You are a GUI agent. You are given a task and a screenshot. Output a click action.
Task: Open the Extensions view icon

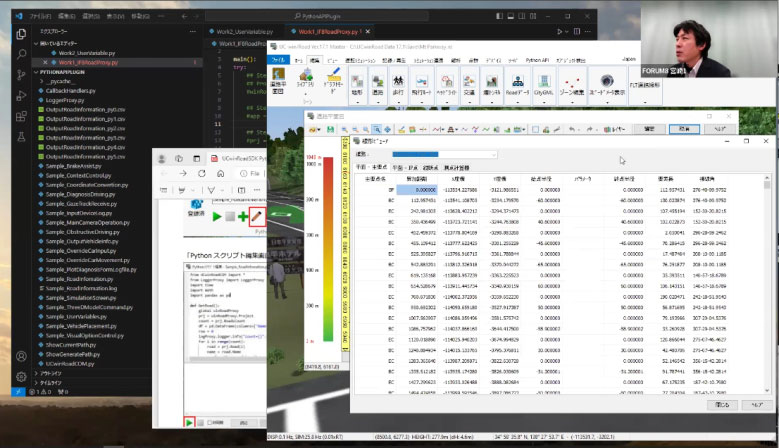pos(20,117)
